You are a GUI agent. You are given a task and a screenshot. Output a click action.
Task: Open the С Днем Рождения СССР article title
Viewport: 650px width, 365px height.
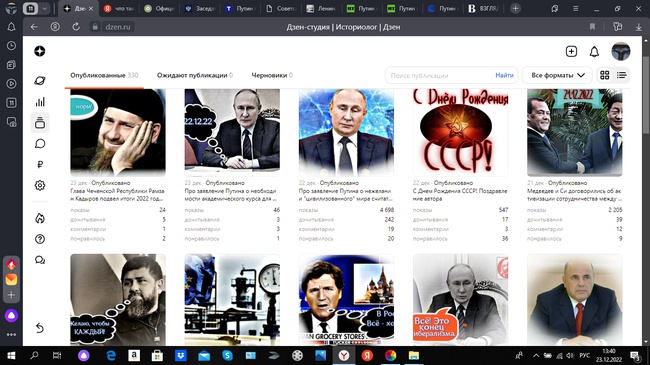460,195
